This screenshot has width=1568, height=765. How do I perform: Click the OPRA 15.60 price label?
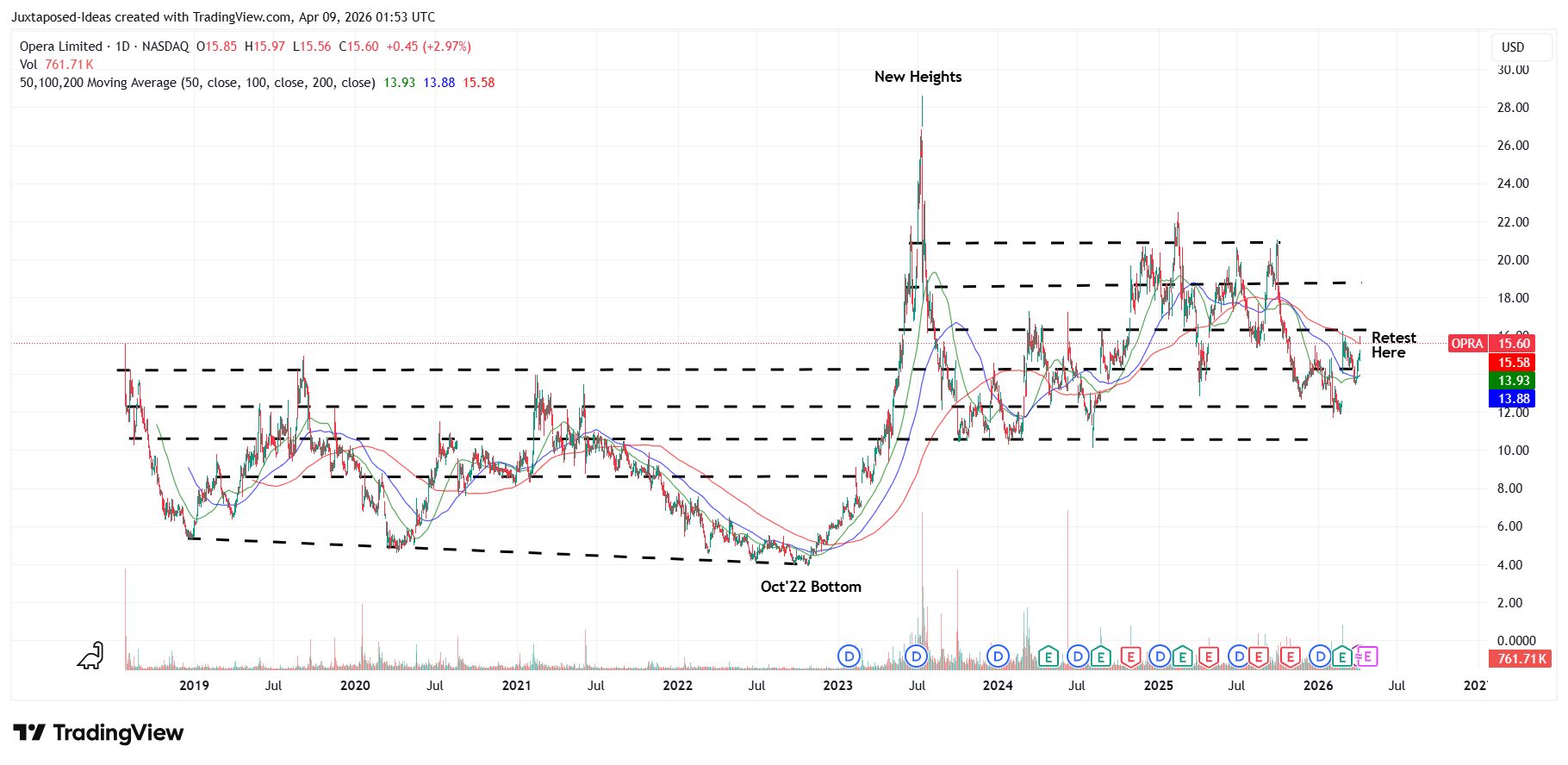(x=1491, y=344)
